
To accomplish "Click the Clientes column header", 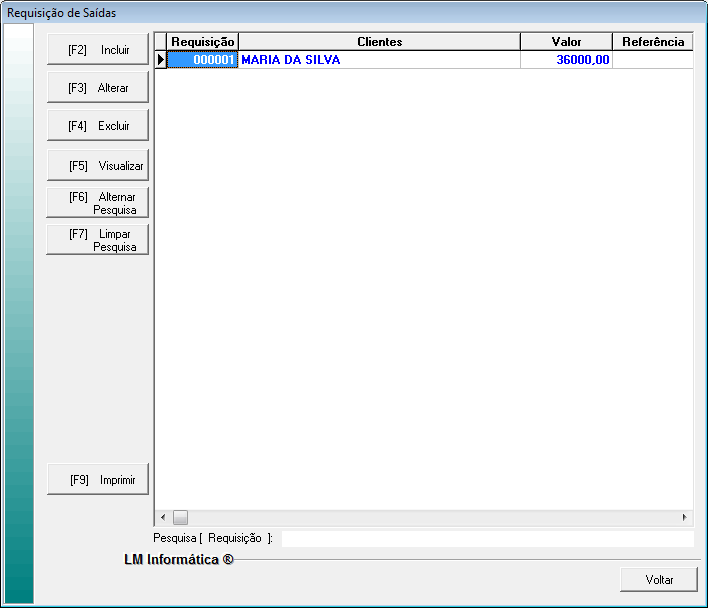I will click(379, 42).
